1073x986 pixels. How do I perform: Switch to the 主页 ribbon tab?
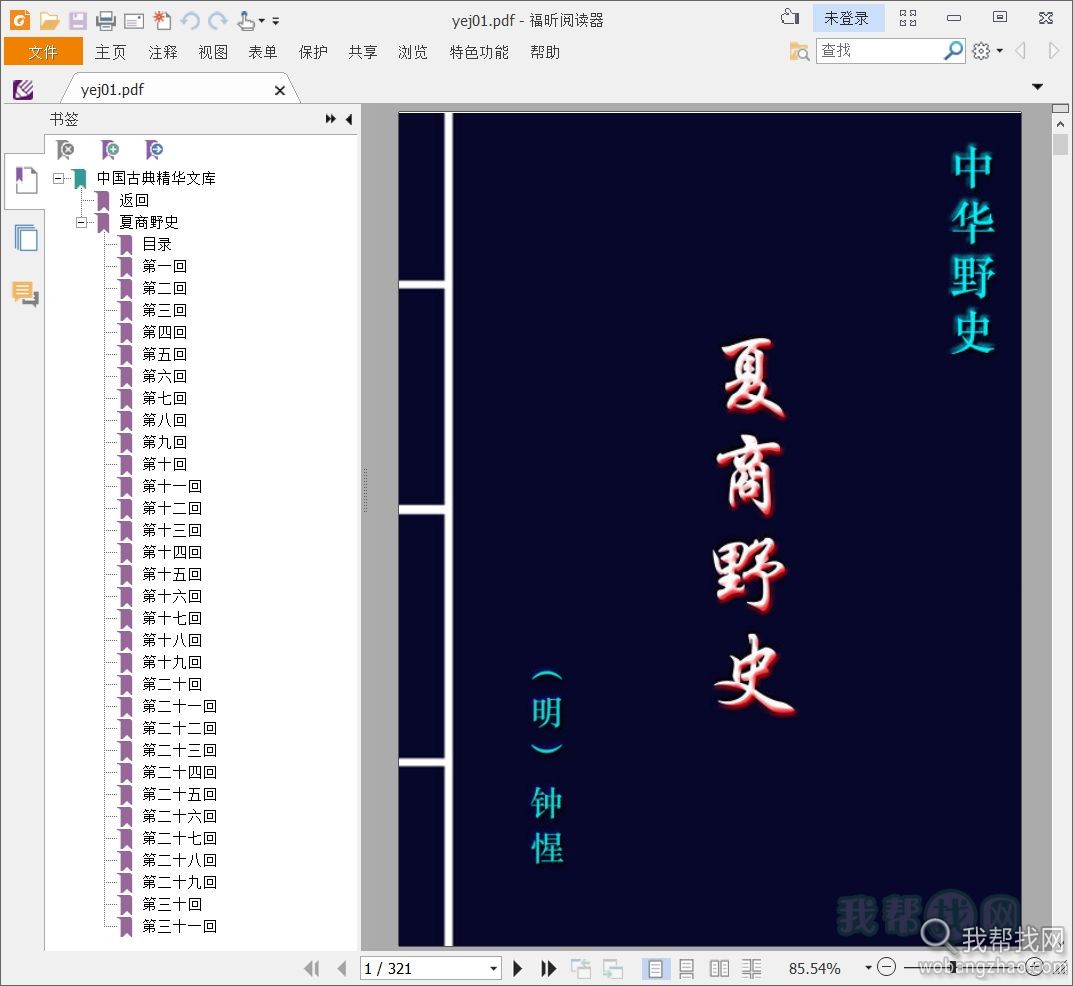110,52
